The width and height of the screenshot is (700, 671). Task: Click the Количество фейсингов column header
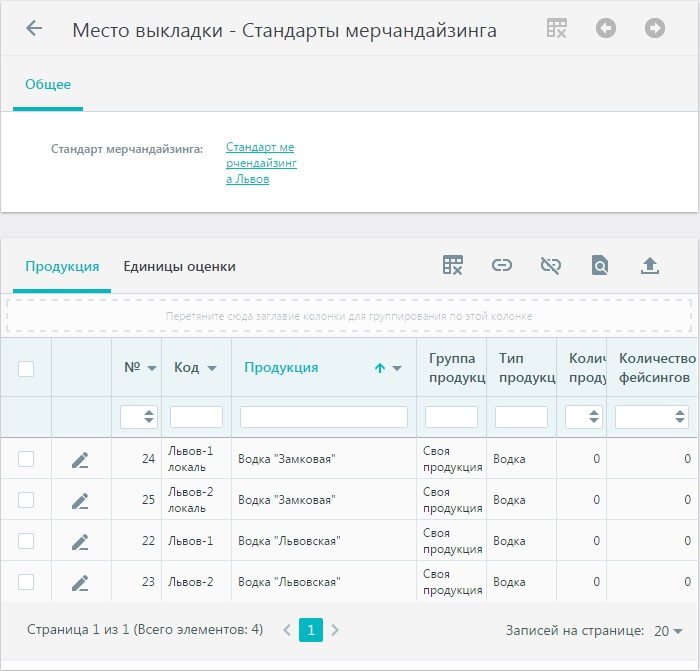pyautogui.click(x=652, y=368)
